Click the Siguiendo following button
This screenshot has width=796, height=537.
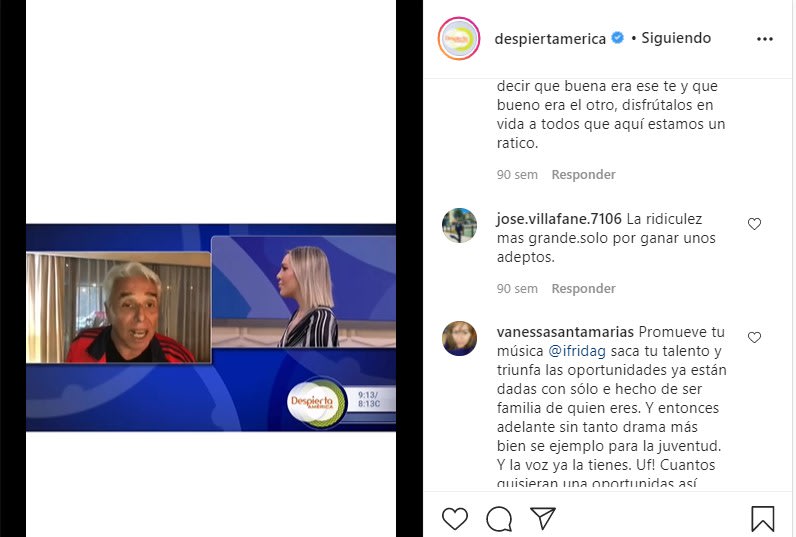[x=676, y=38]
